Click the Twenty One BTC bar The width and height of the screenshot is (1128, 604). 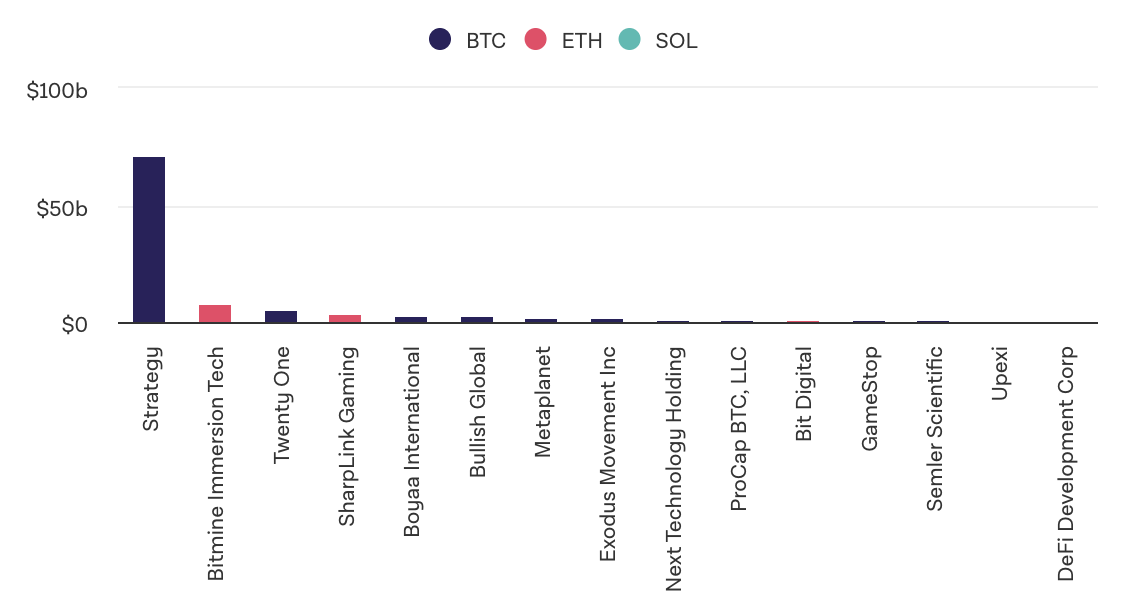point(281,317)
